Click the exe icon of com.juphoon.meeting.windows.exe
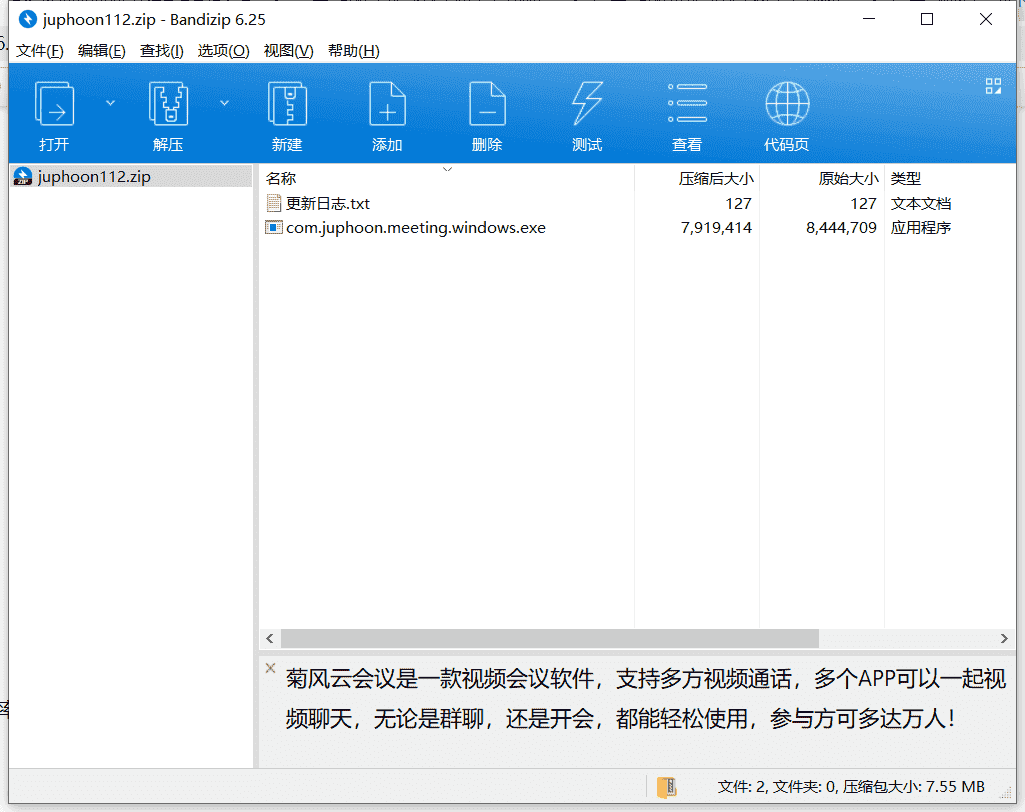Screen dimensions: 1025x812 [274, 228]
